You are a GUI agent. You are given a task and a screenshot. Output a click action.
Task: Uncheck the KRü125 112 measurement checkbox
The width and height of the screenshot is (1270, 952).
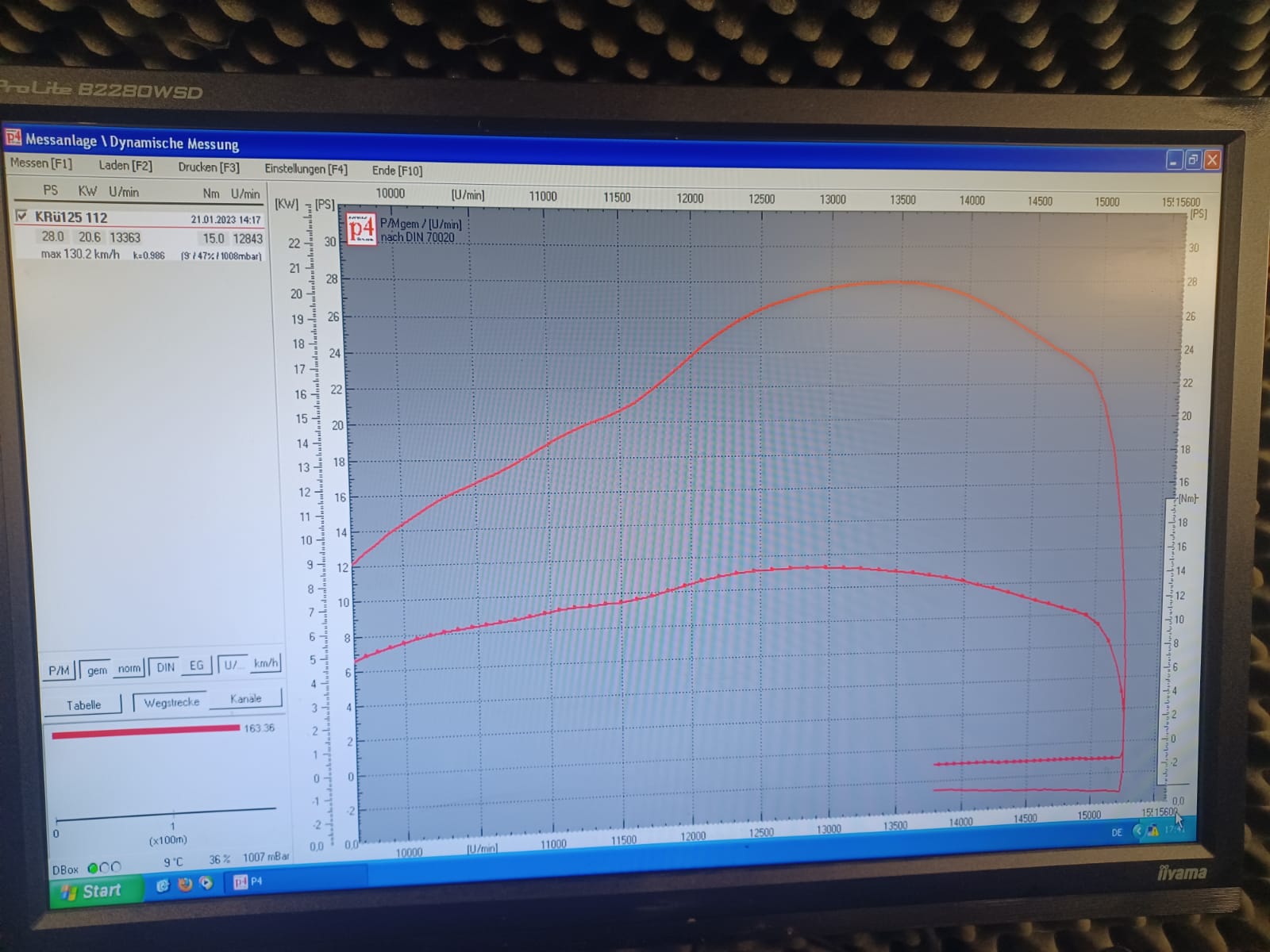pos(21,215)
